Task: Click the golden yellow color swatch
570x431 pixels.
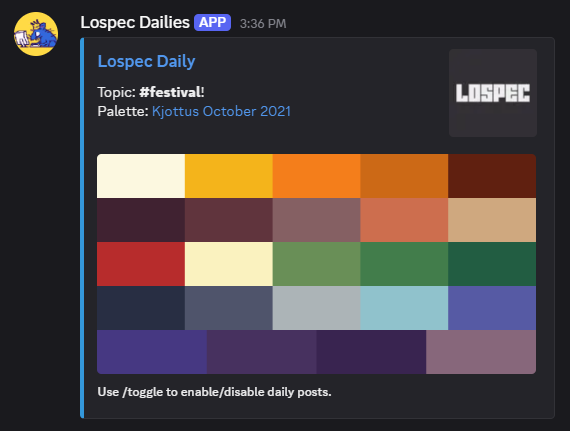Action: [229, 176]
